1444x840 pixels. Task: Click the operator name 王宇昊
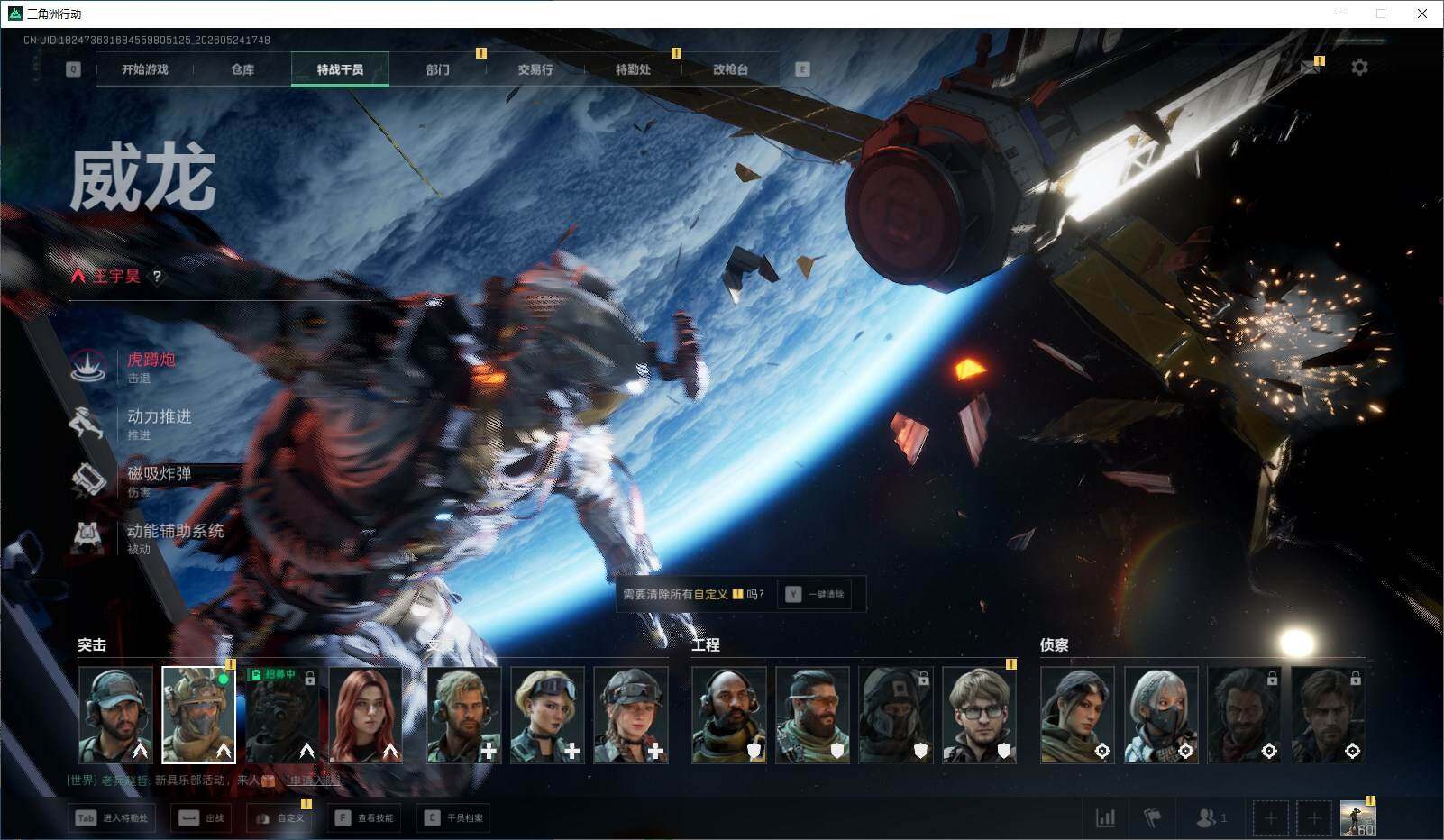pos(117,277)
